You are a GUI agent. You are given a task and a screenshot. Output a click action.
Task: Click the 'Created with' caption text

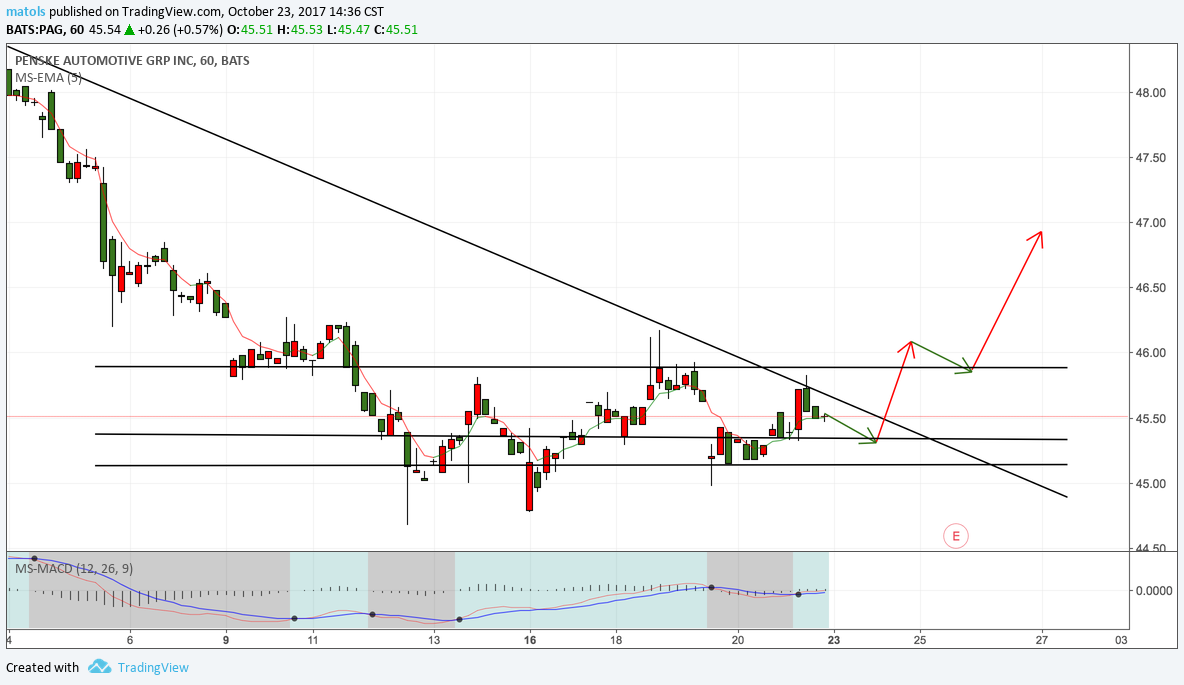pyautogui.click(x=42, y=668)
